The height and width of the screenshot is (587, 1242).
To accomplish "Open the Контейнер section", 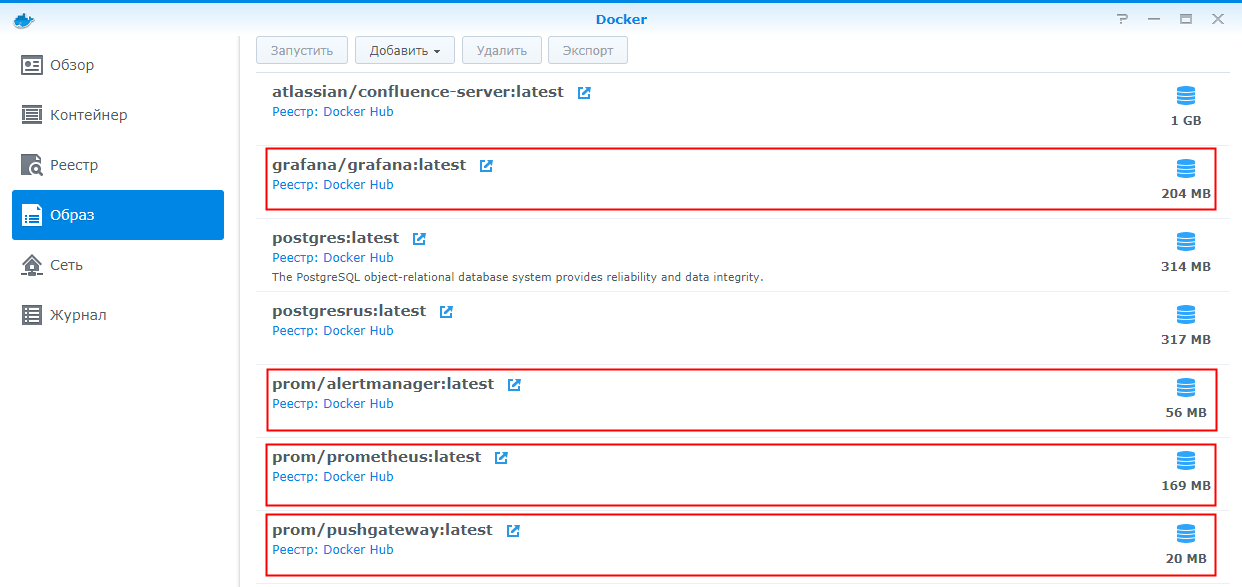I will pyautogui.click(x=88, y=115).
